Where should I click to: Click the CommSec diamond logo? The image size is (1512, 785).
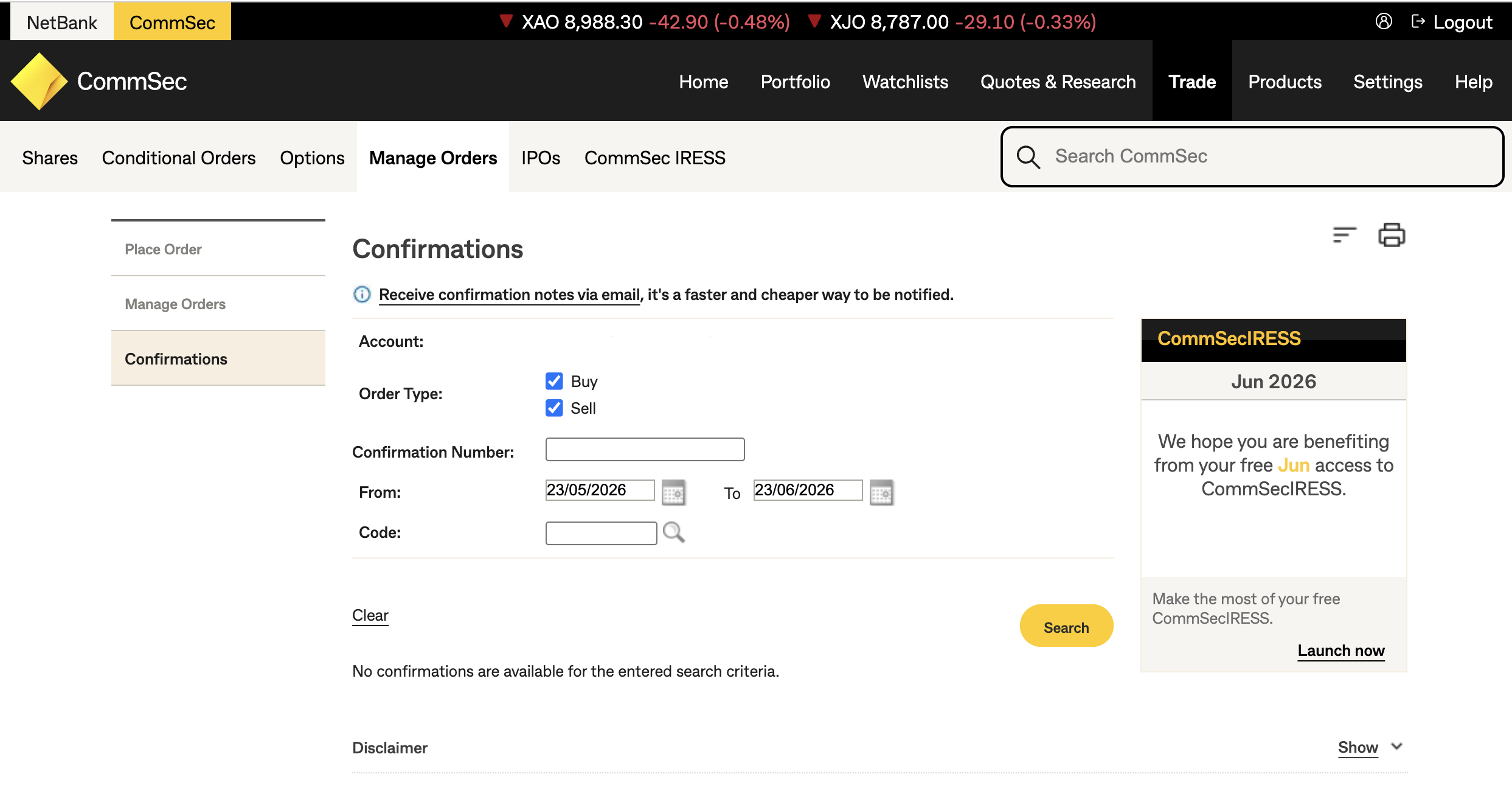39,81
